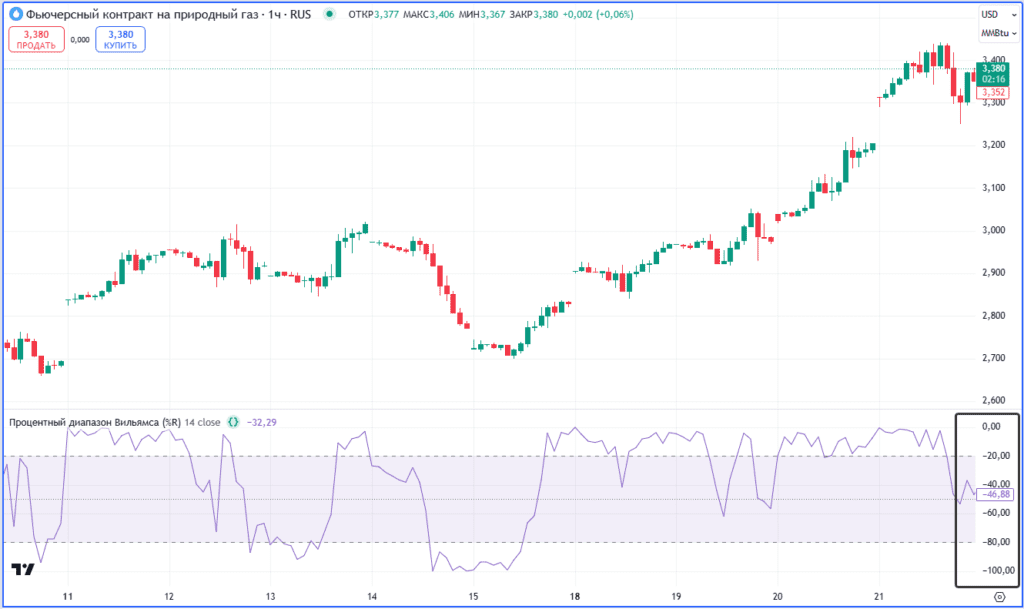Click −60,00 on the indicator scale
This screenshot has height=609, width=1024.
(x=995, y=513)
